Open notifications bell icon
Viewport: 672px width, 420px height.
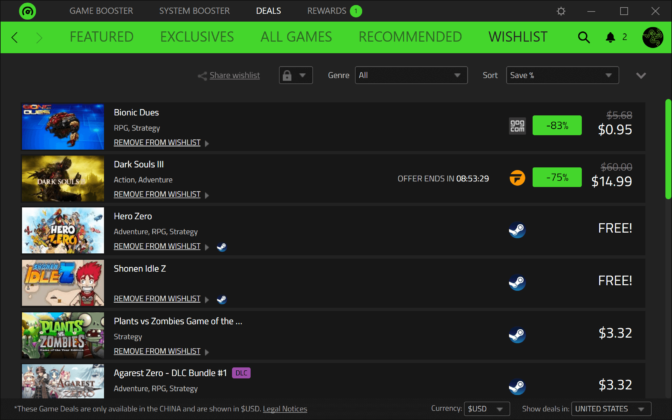tap(611, 37)
